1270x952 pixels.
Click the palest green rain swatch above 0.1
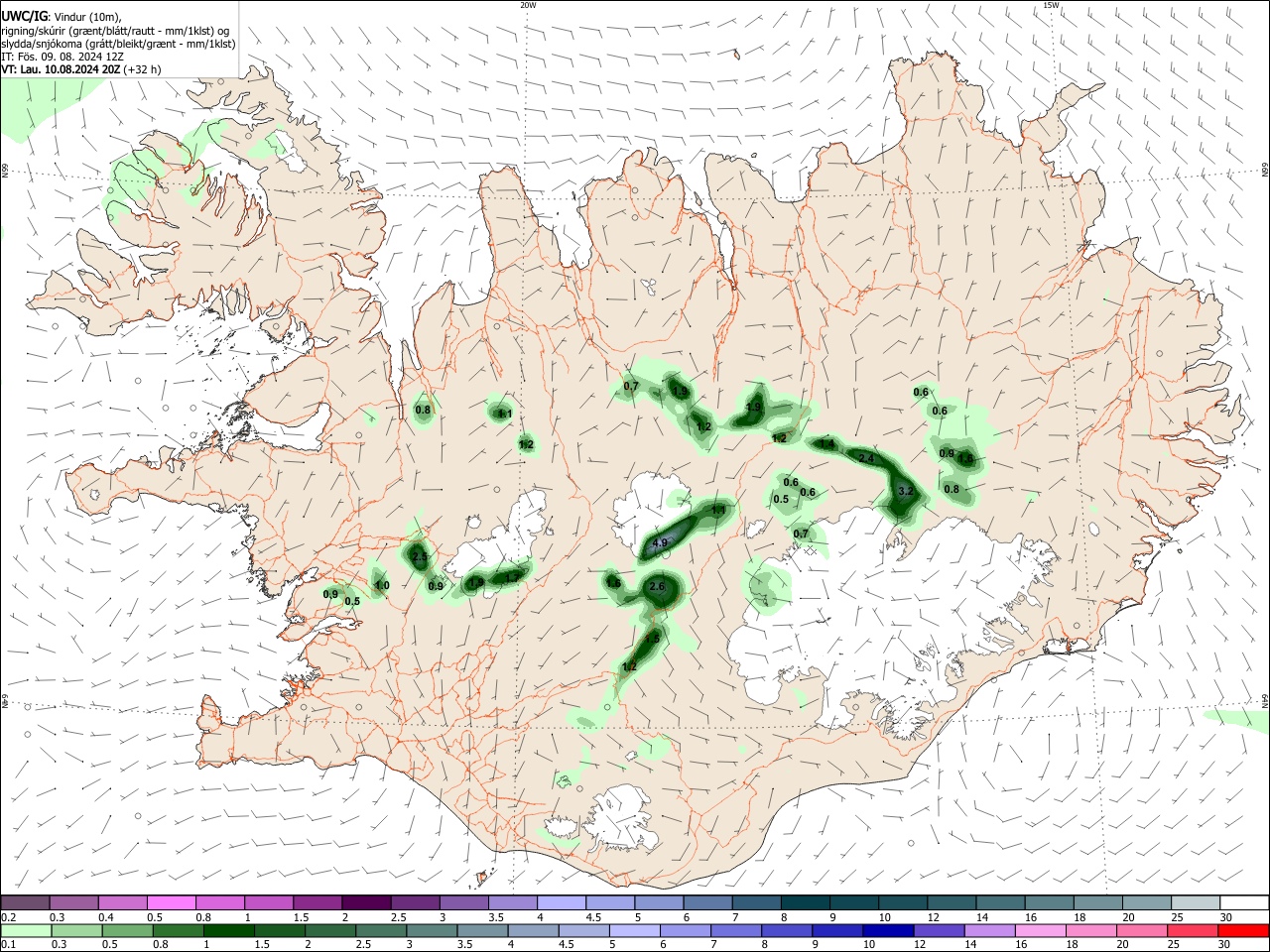26,930
